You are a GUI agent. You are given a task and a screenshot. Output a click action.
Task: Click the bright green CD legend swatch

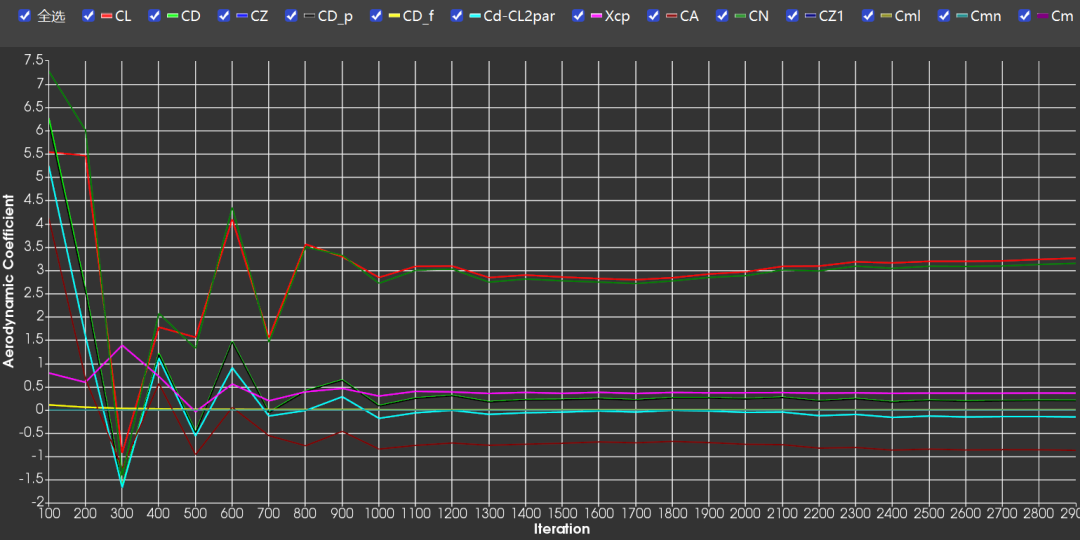174,16
